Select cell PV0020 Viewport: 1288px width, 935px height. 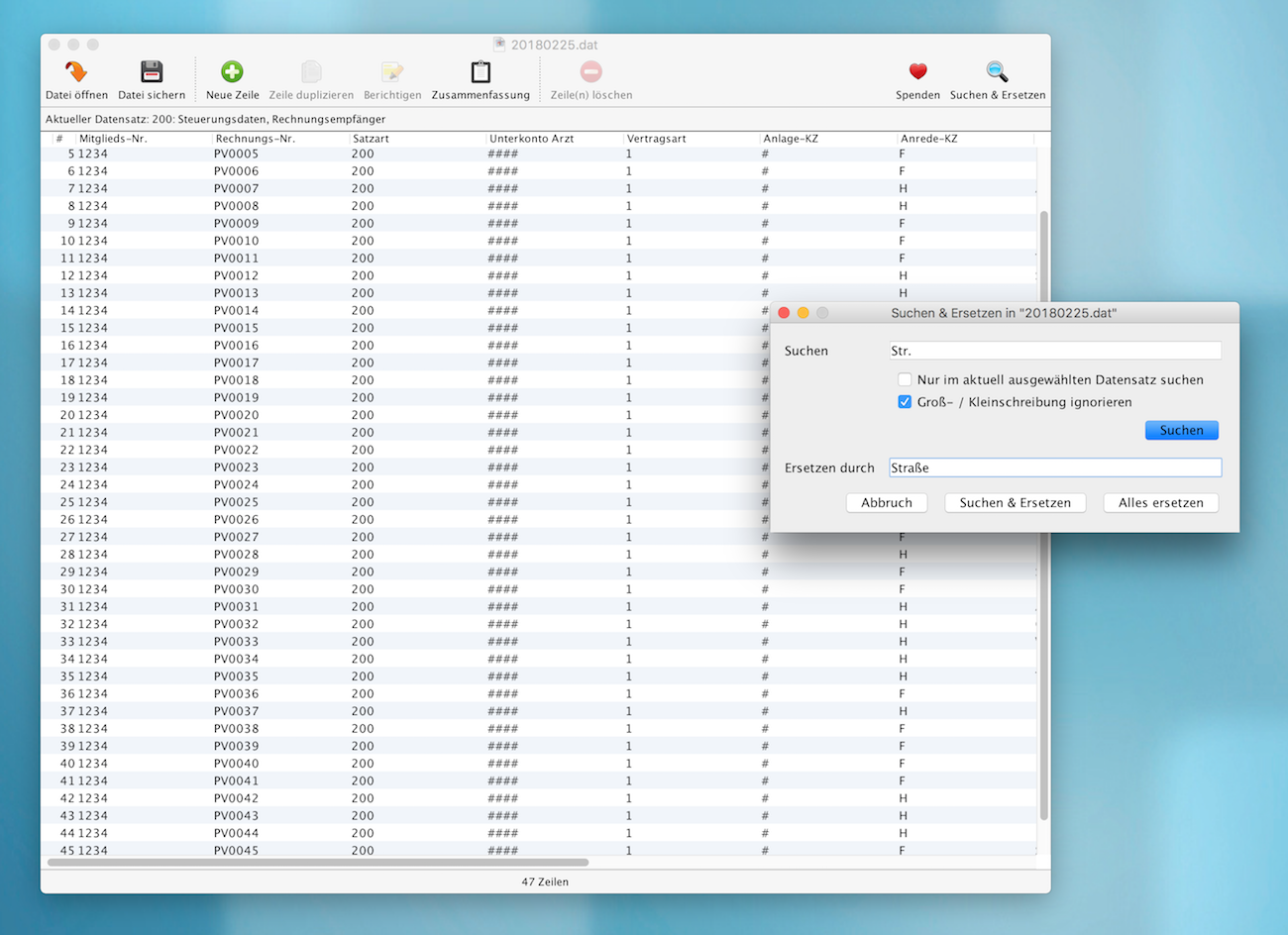236,415
